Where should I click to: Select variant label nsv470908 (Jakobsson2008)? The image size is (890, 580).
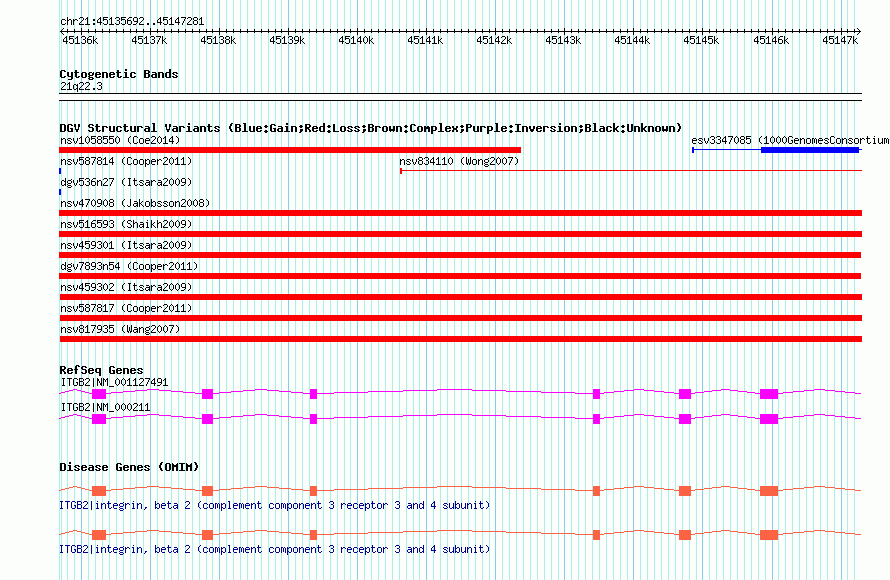135,203
